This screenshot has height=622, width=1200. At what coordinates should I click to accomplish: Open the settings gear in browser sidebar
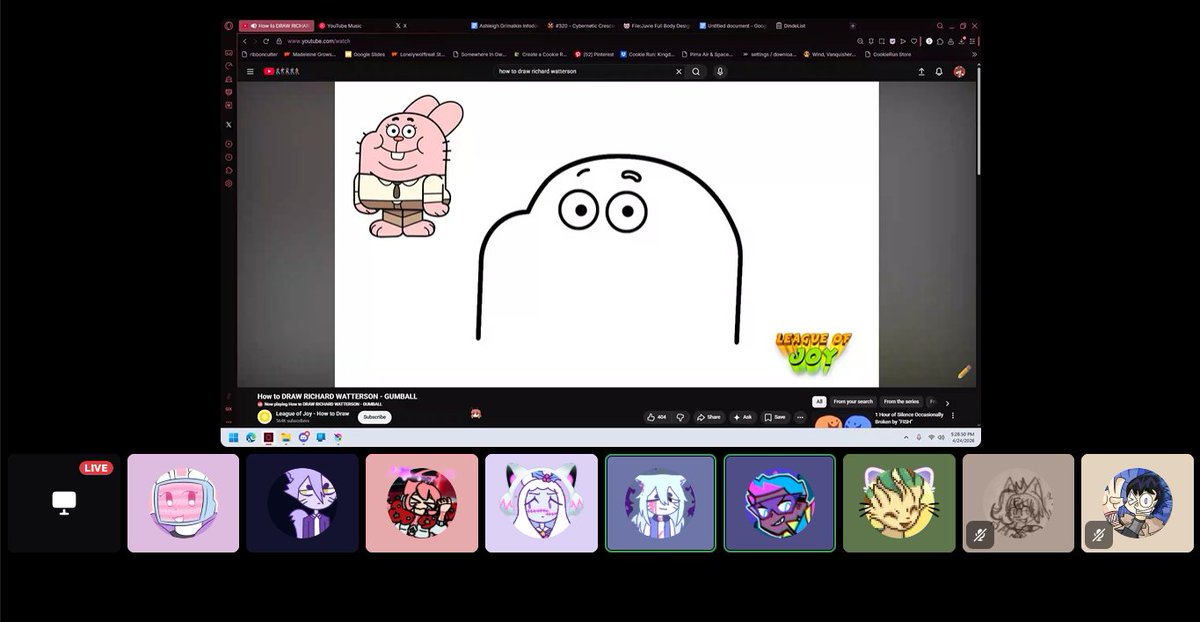[x=229, y=183]
